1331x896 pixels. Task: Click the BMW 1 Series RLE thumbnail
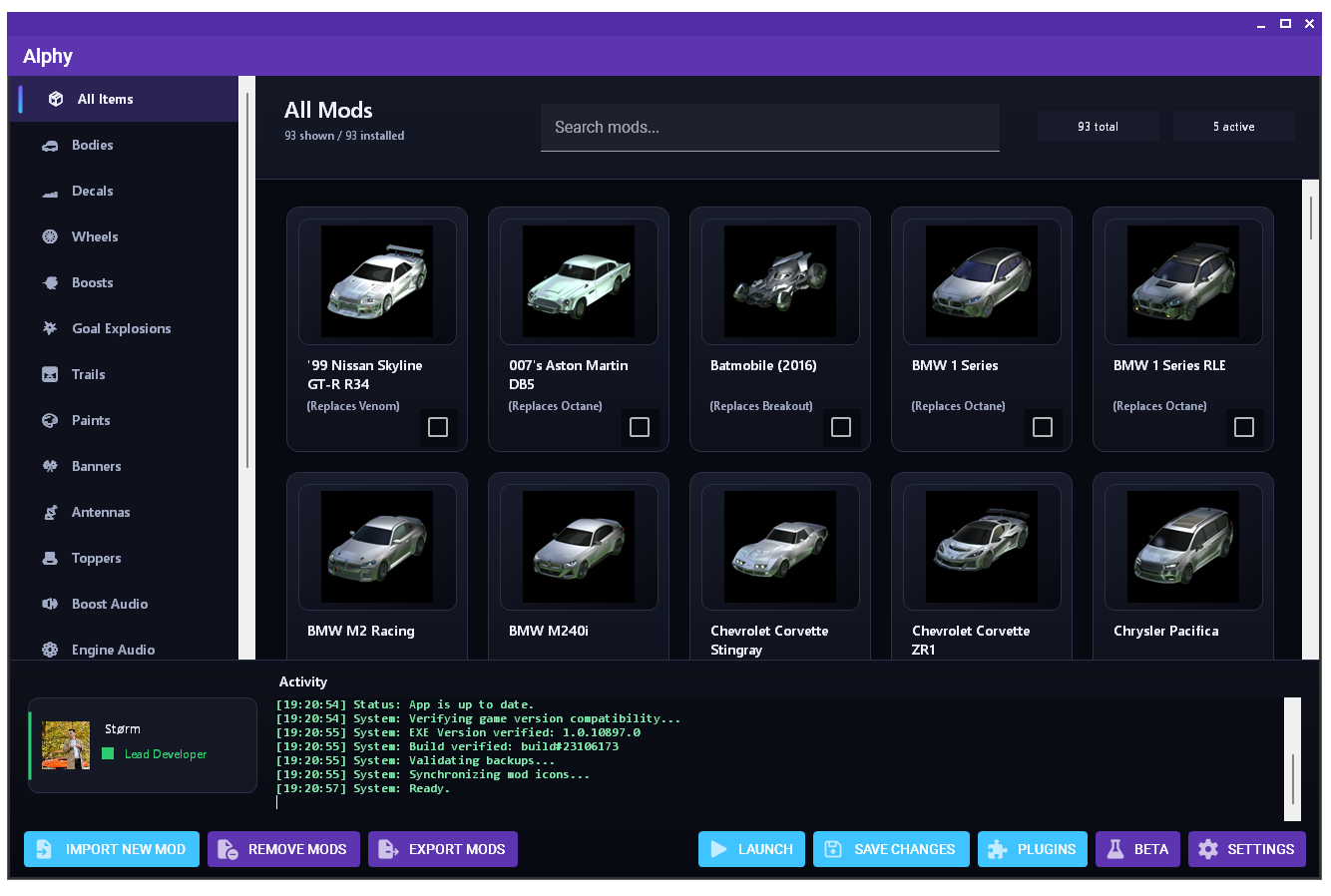click(x=1183, y=281)
